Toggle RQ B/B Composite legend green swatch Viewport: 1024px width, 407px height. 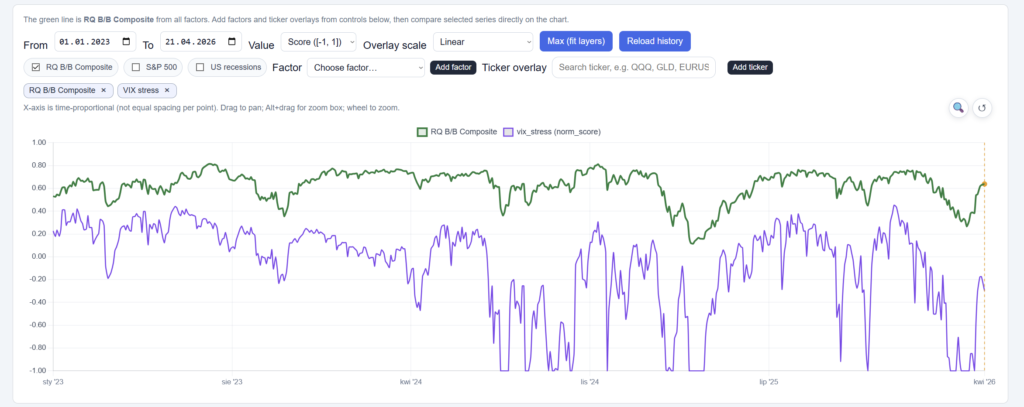[423, 131]
